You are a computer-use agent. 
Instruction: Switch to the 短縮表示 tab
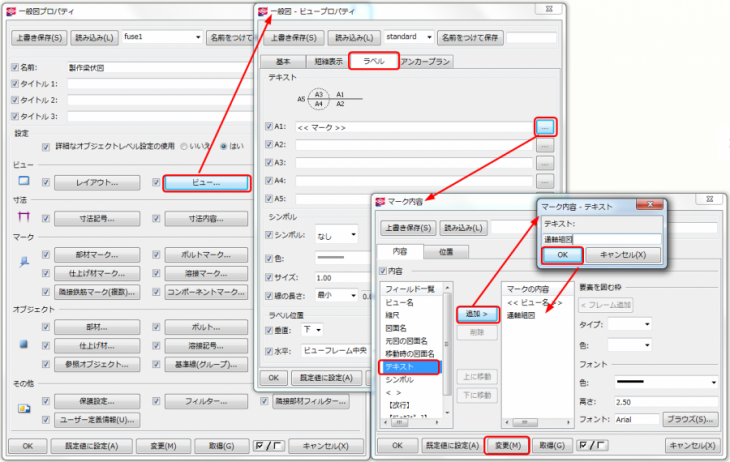pyautogui.click(x=328, y=61)
